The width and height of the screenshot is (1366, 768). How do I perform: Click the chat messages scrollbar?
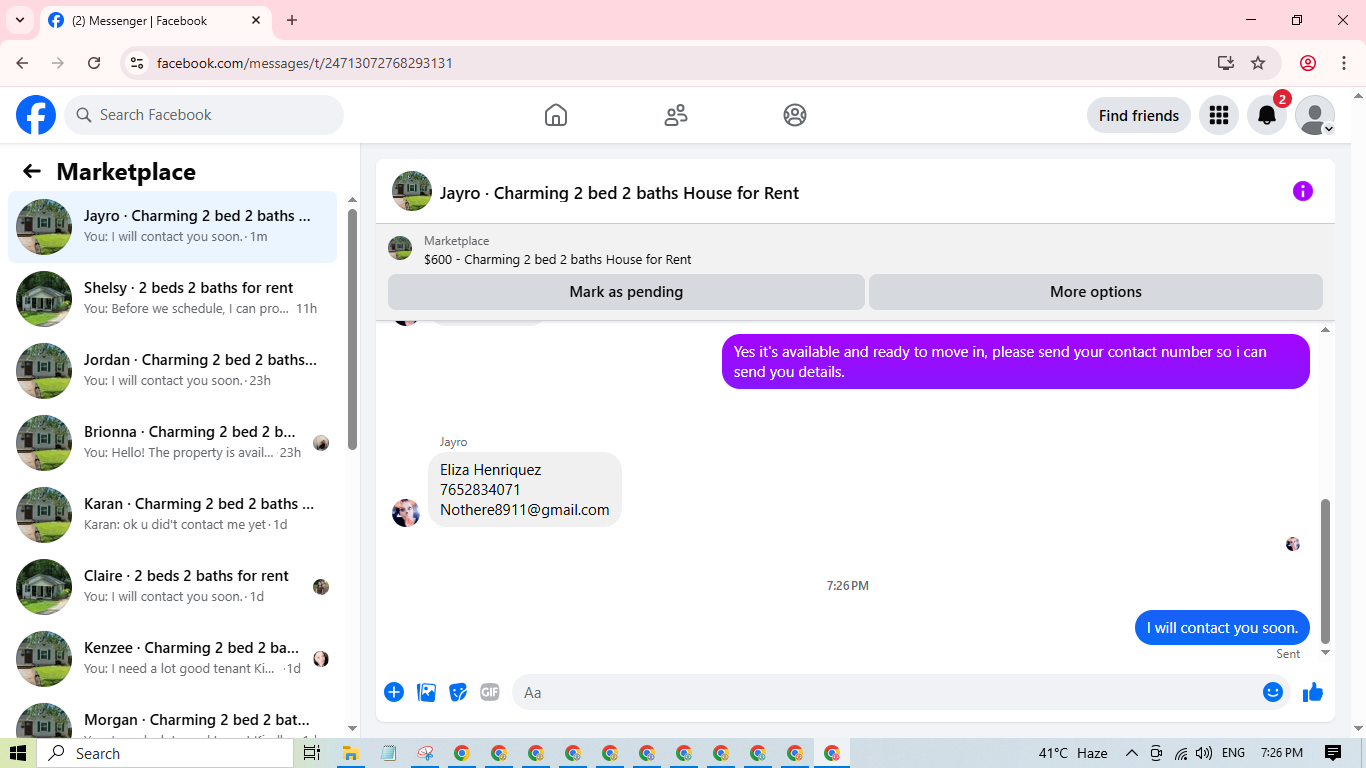[x=1326, y=570]
